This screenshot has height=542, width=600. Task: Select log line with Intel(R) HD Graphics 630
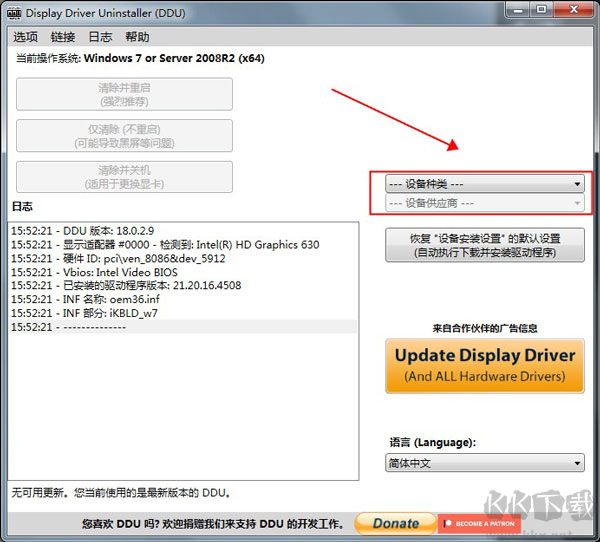pos(183,245)
